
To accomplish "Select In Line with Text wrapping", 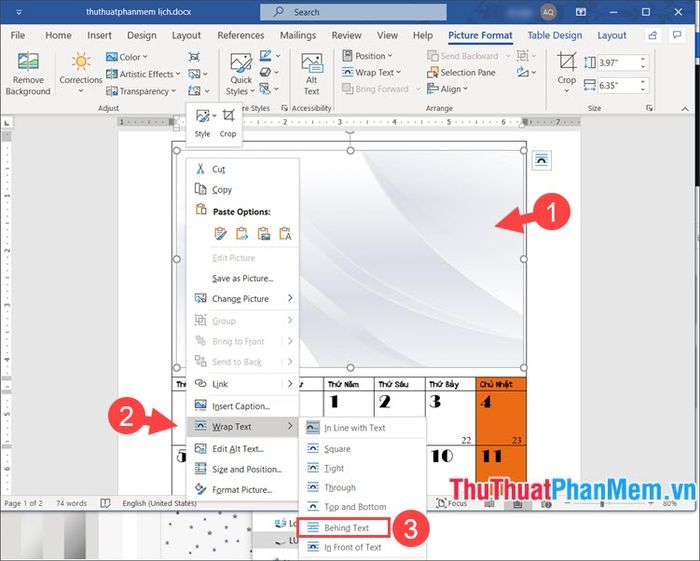I will (x=362, y=428).
